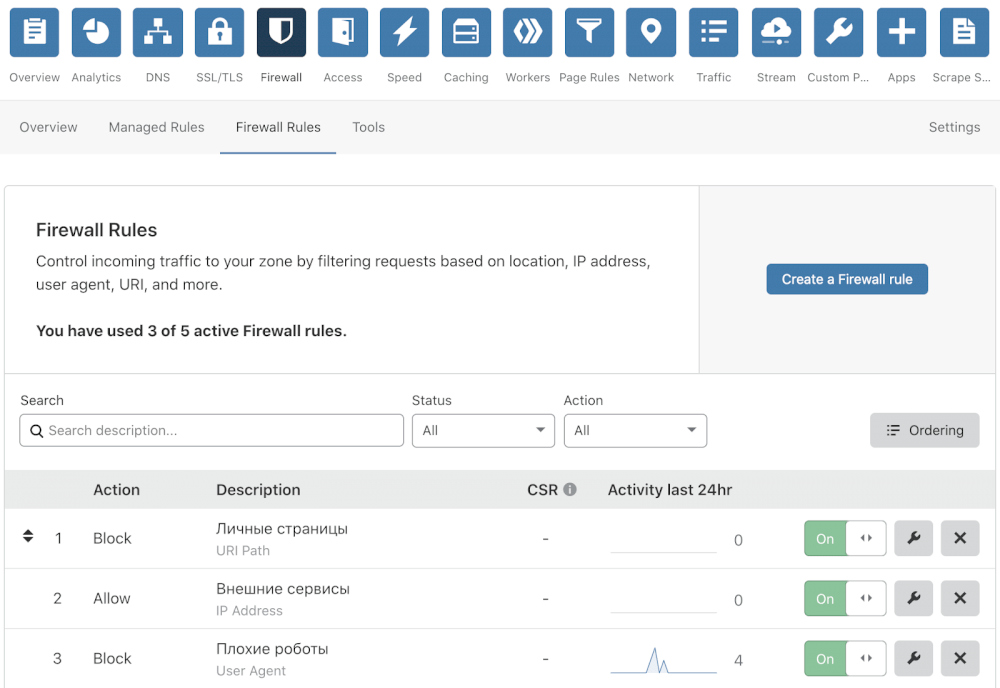Open the Caching section icon
The width and height of the screenshot is (1000, 688).
click(x=466, y=33)
